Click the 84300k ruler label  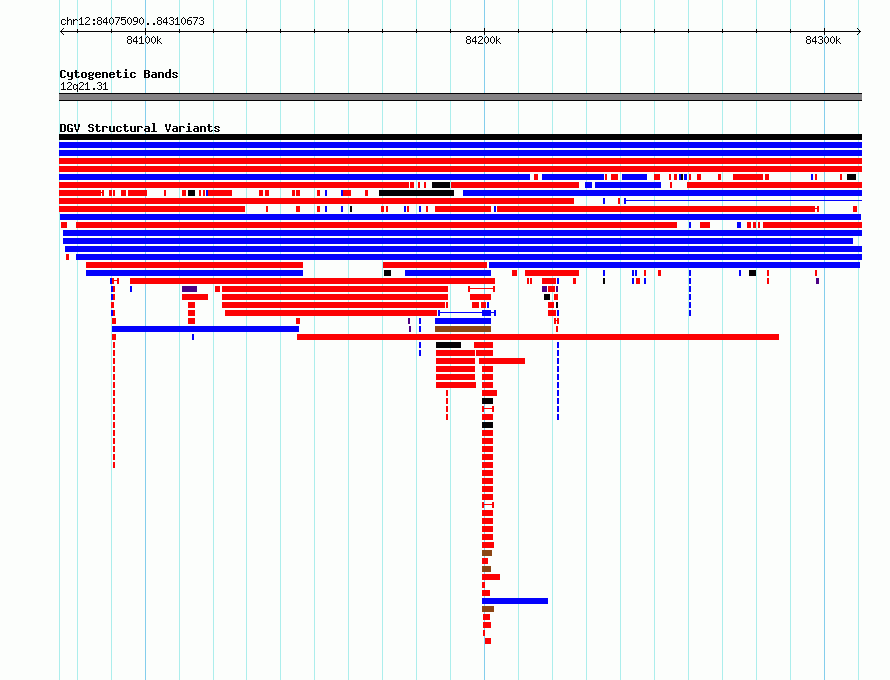tap(823, 40)
